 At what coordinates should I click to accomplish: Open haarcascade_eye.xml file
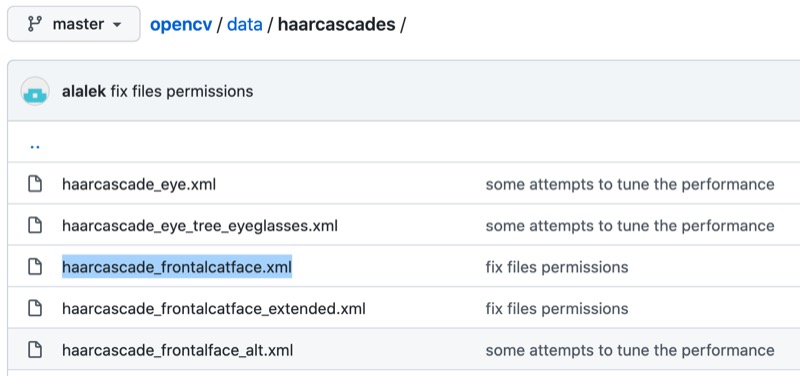(x=139, y=184)
